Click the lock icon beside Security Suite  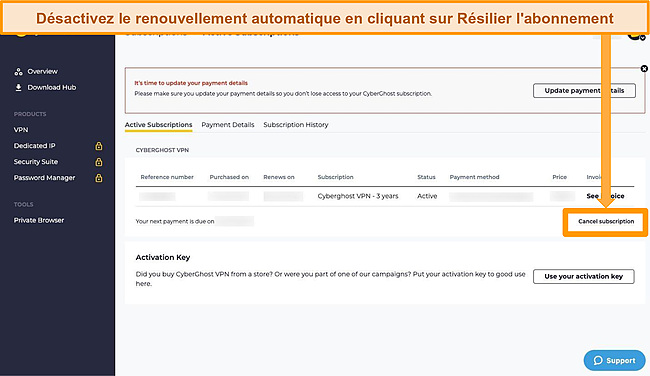pyautogui.click(x=99, y=162)
